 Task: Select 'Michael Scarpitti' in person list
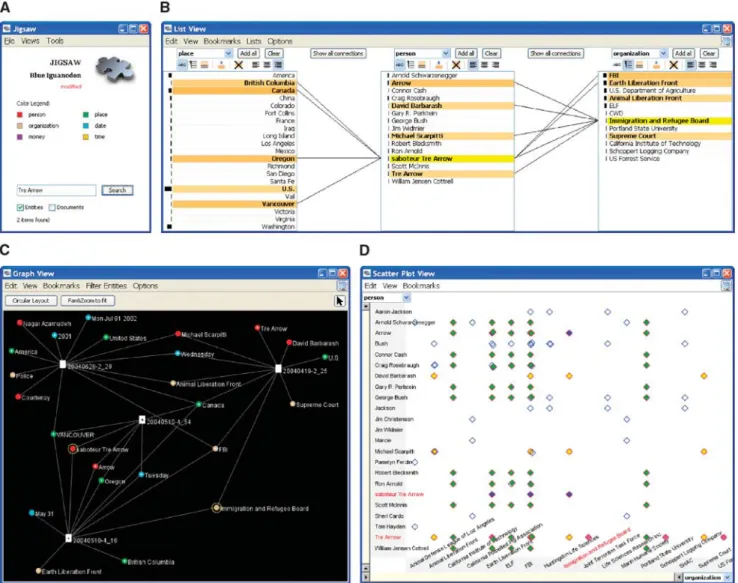pos(450,136)
